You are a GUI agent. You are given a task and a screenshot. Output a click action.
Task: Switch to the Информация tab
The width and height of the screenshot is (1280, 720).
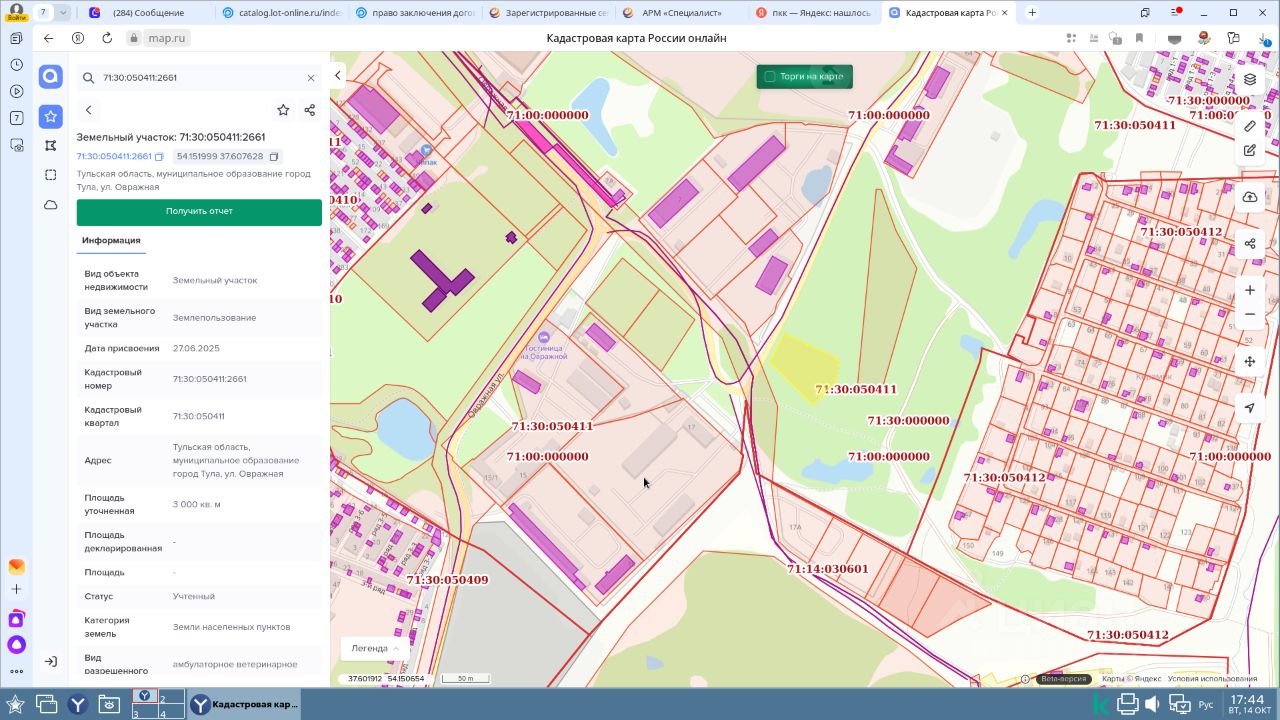pyautogui.click(x=111, y=241)
